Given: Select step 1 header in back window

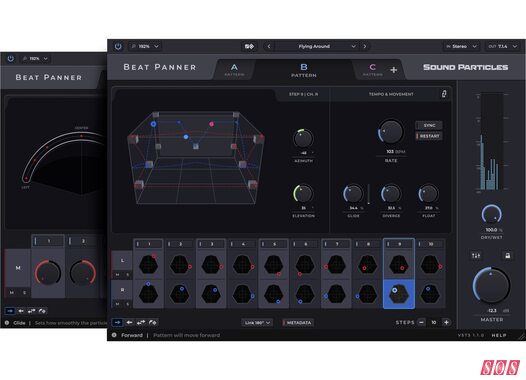Looking at the screenshot, I should [x=48, y=241].
